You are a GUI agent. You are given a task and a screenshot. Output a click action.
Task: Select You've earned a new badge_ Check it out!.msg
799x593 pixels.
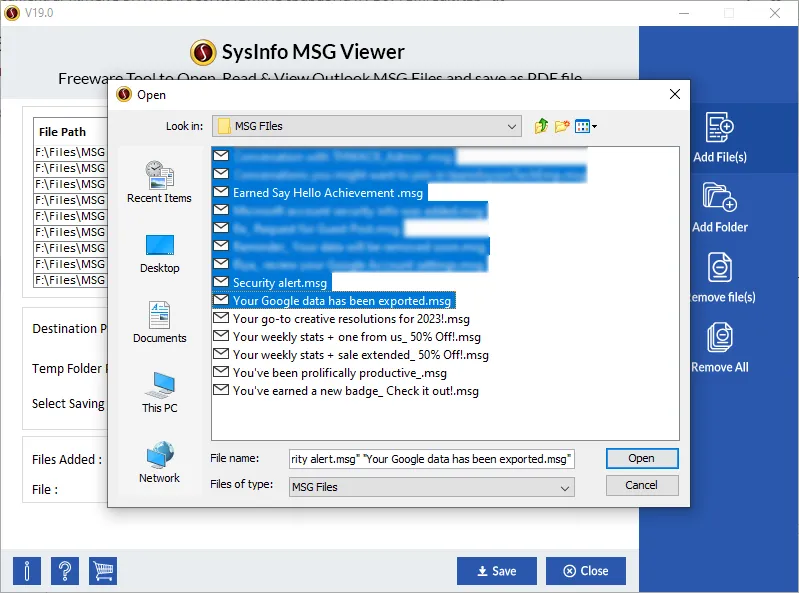356,391
